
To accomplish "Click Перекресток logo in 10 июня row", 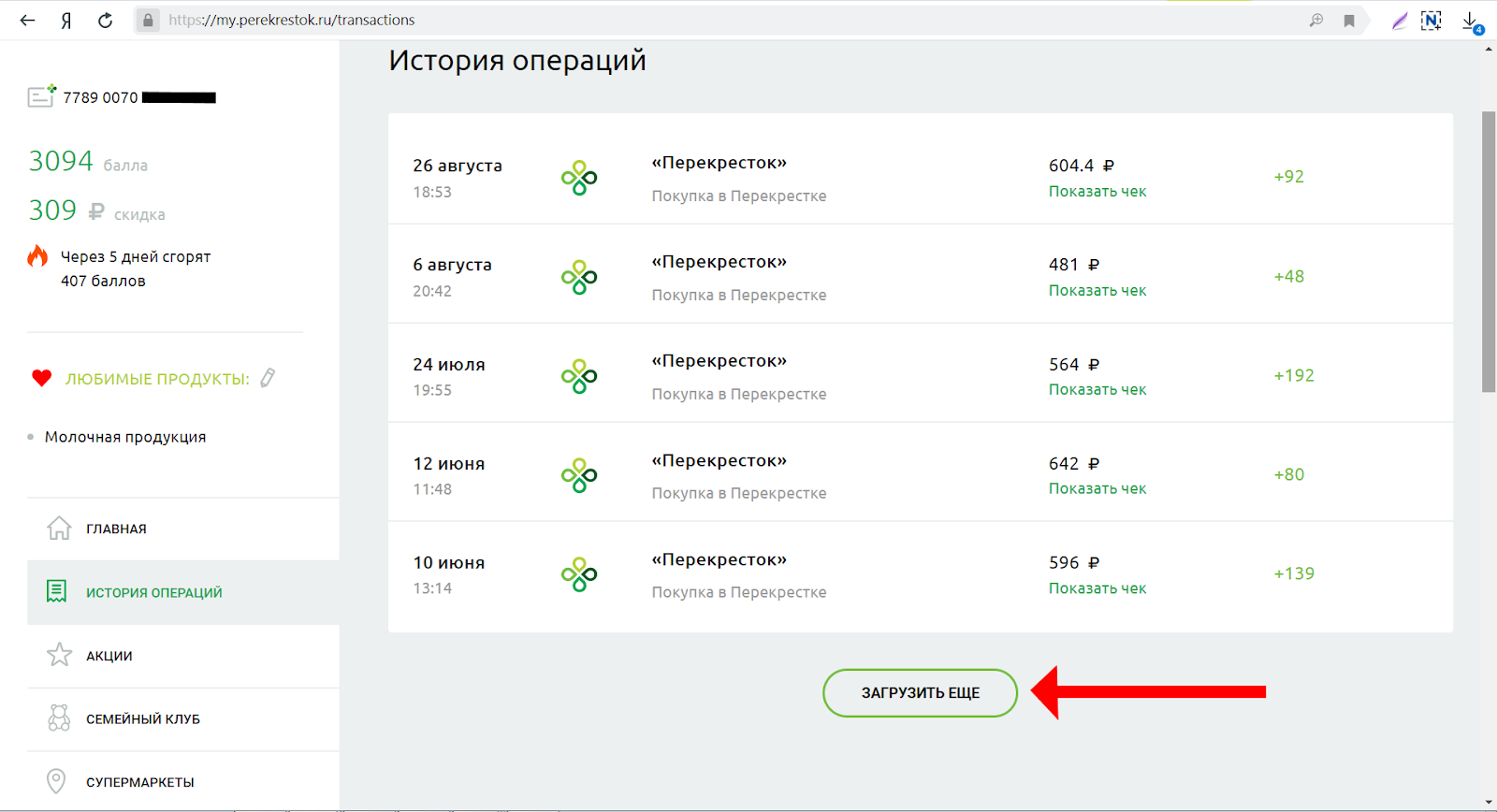I will [x=579, y=574].
